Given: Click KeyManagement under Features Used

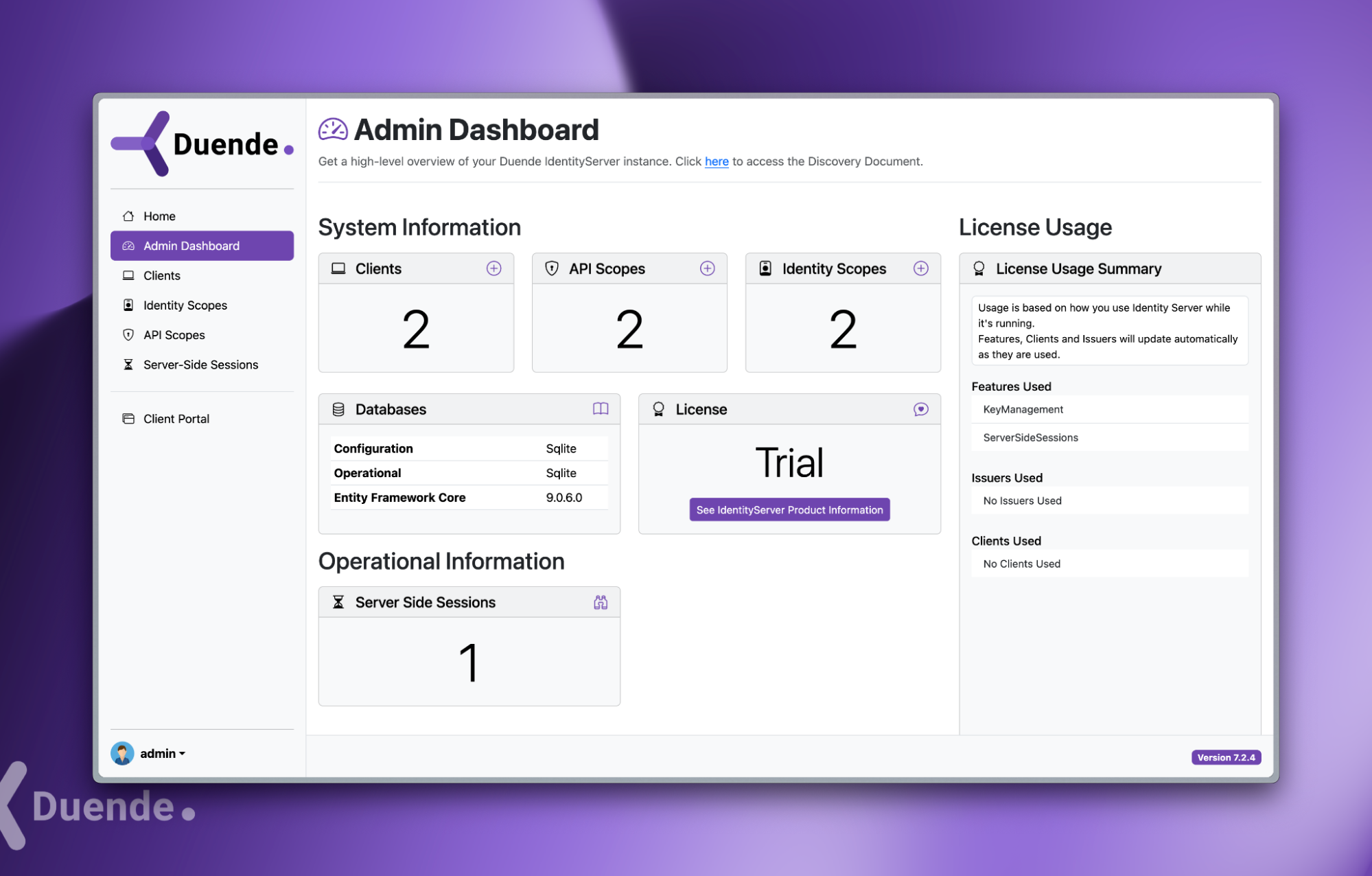Looking at the screenshot, I should 1110,409.
